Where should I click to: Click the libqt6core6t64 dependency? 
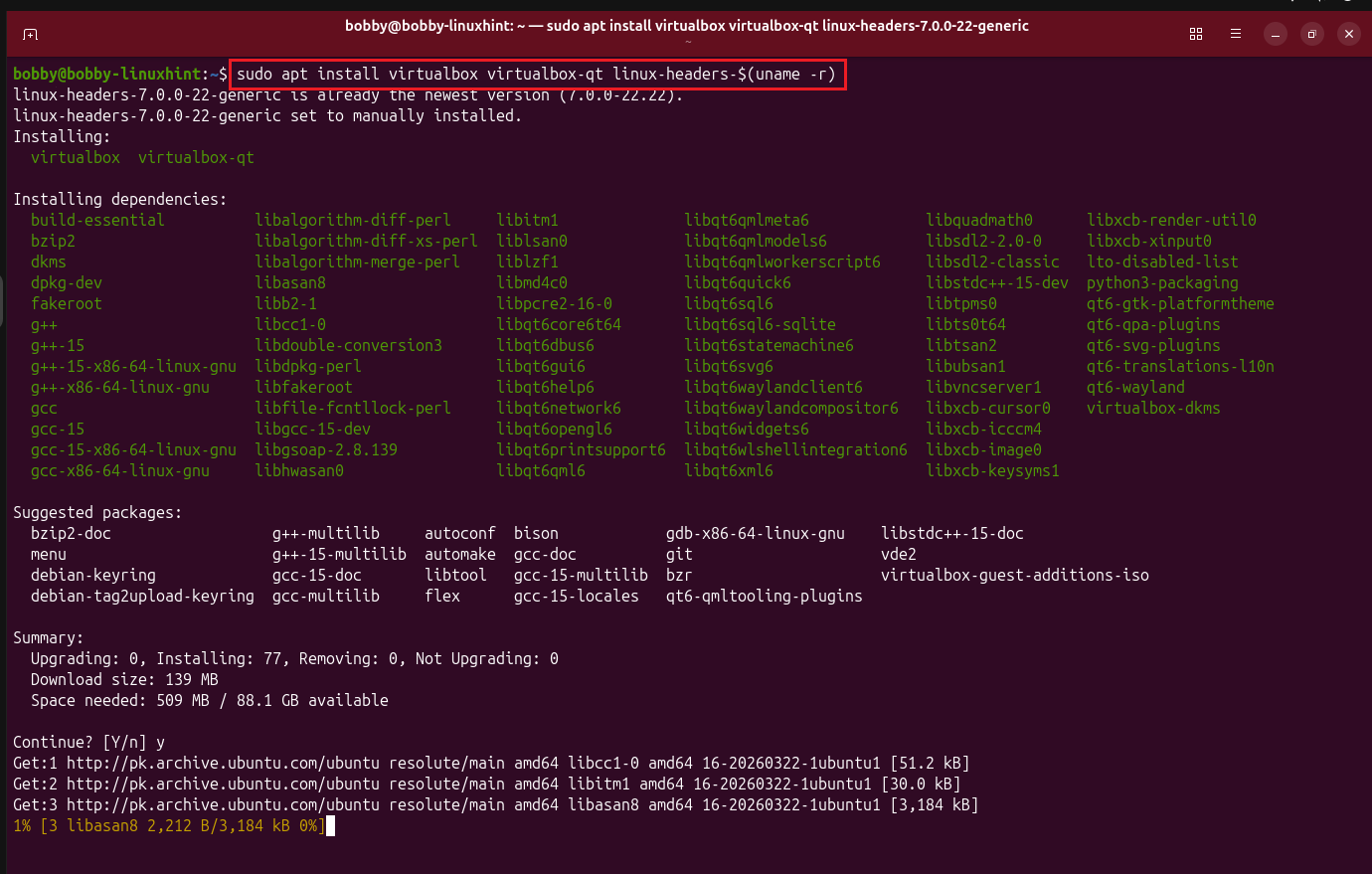click(559, 324)
